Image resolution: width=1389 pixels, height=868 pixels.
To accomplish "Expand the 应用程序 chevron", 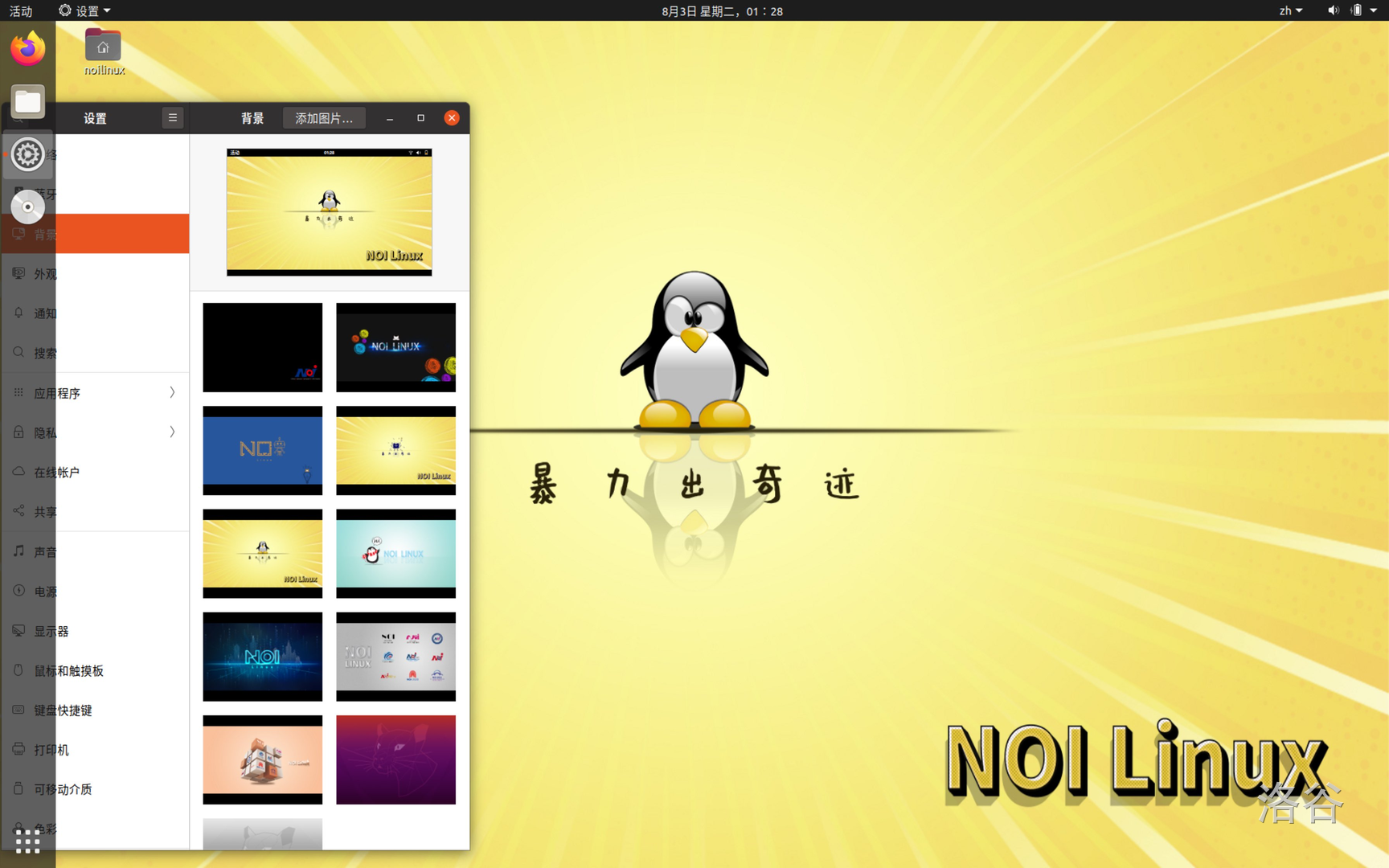I will pyautogui.click(x=172, y=392).
